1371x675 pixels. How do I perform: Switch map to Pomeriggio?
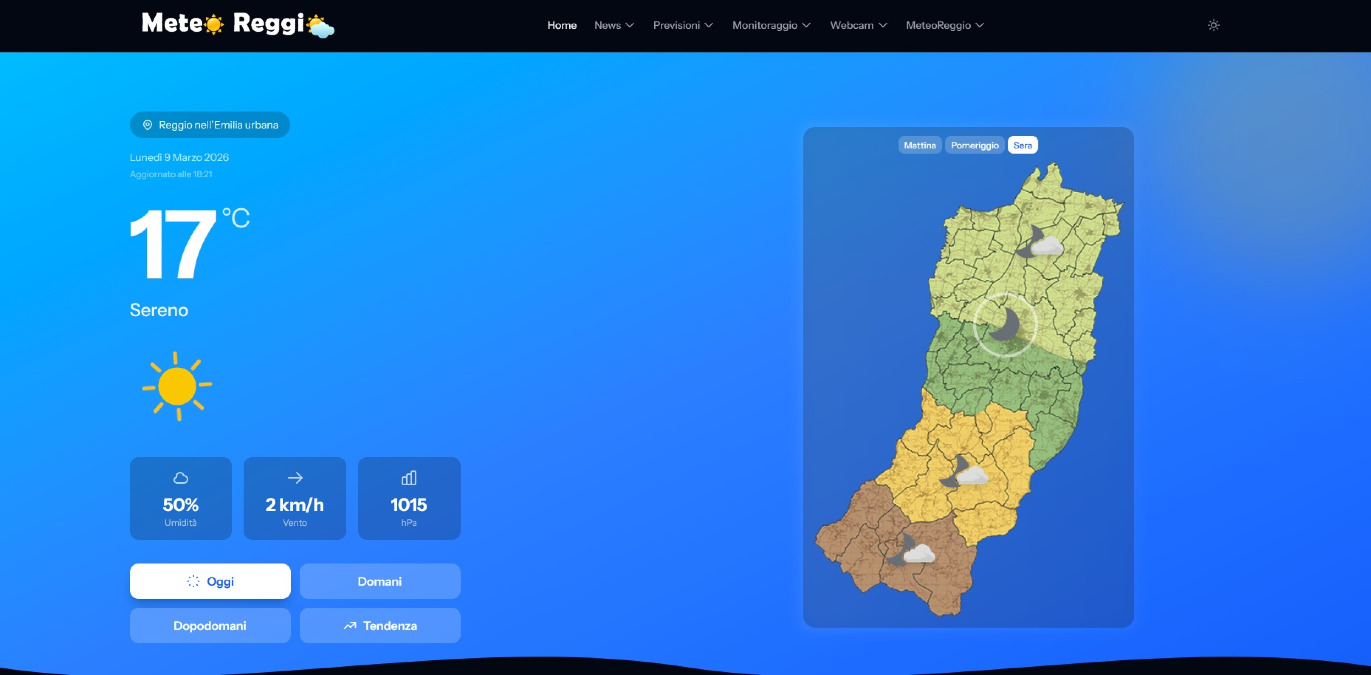(x=974, y=145)
